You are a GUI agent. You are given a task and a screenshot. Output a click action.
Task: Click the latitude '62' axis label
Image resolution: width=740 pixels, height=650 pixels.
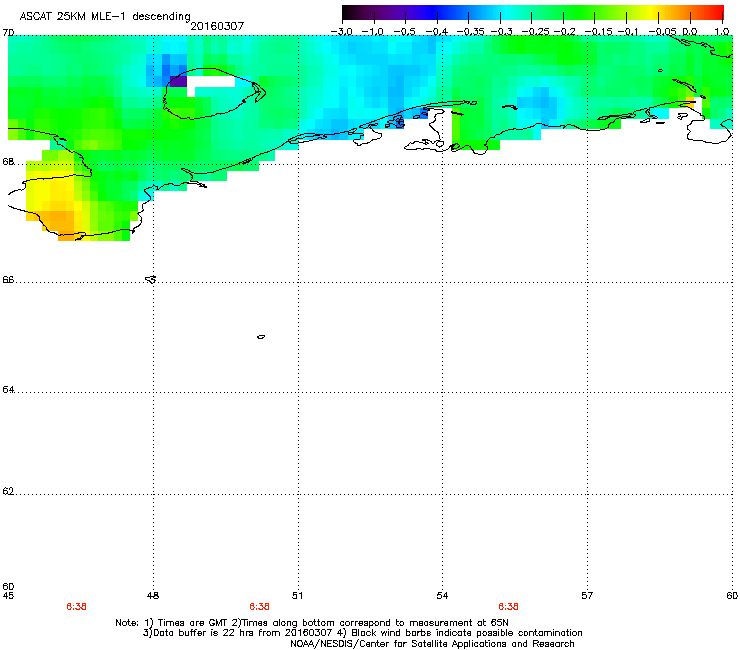[x=8, y=491]
